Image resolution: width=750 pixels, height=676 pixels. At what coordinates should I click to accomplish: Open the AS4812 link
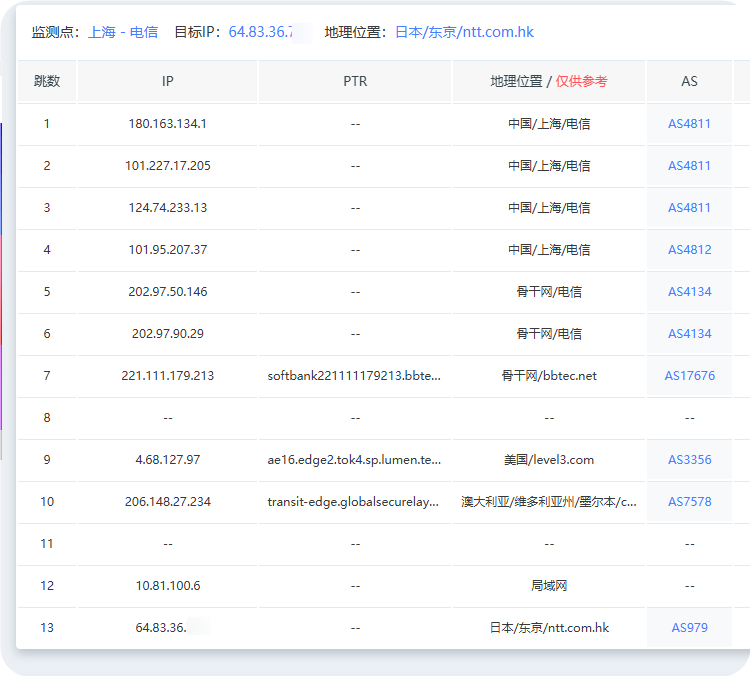coord(689,250)
